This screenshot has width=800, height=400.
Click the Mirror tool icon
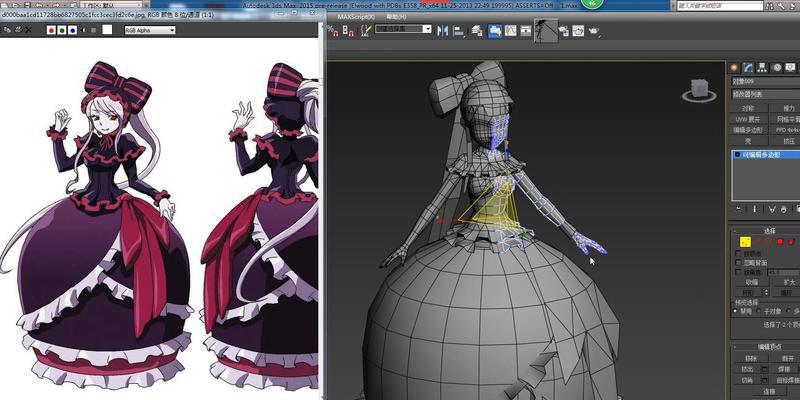point(443,31)
